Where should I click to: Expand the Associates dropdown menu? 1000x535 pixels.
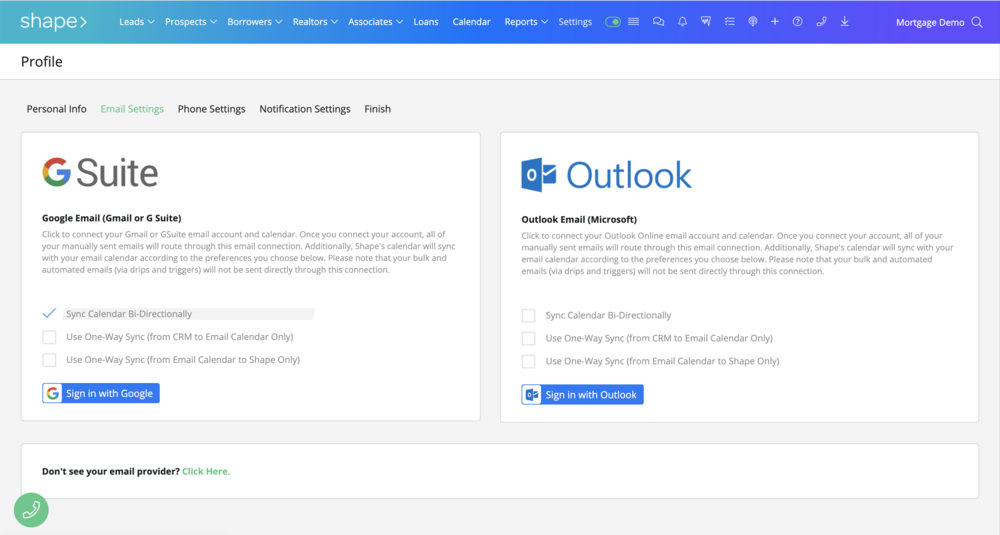point(375,22)
